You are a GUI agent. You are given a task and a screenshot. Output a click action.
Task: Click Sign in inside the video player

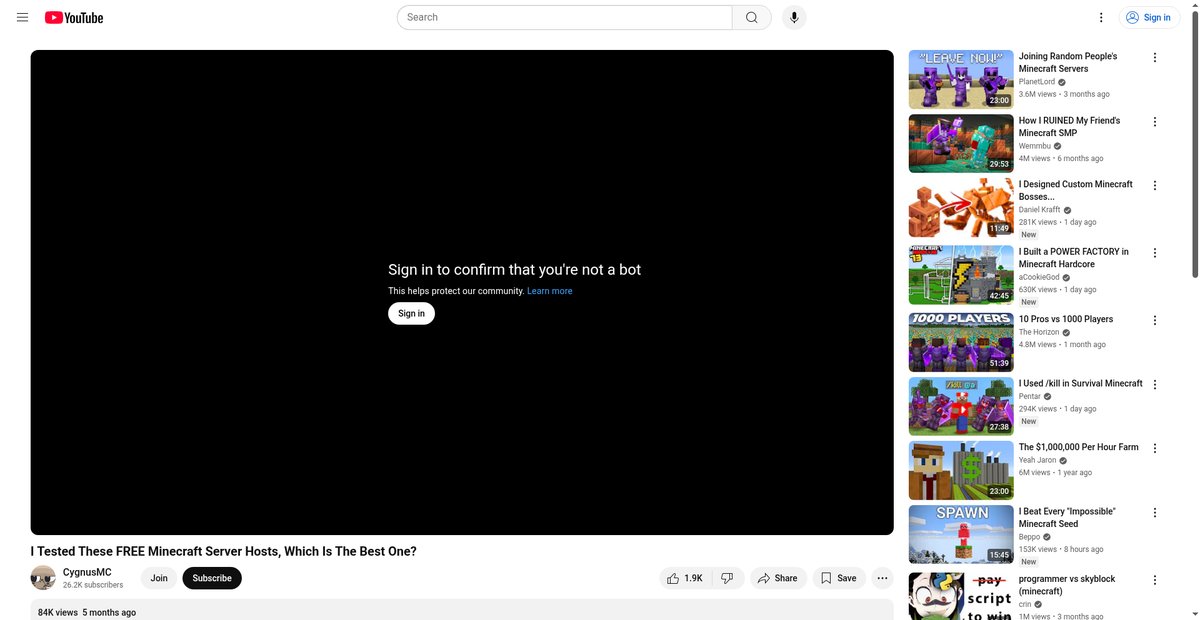tap(411, 313)
